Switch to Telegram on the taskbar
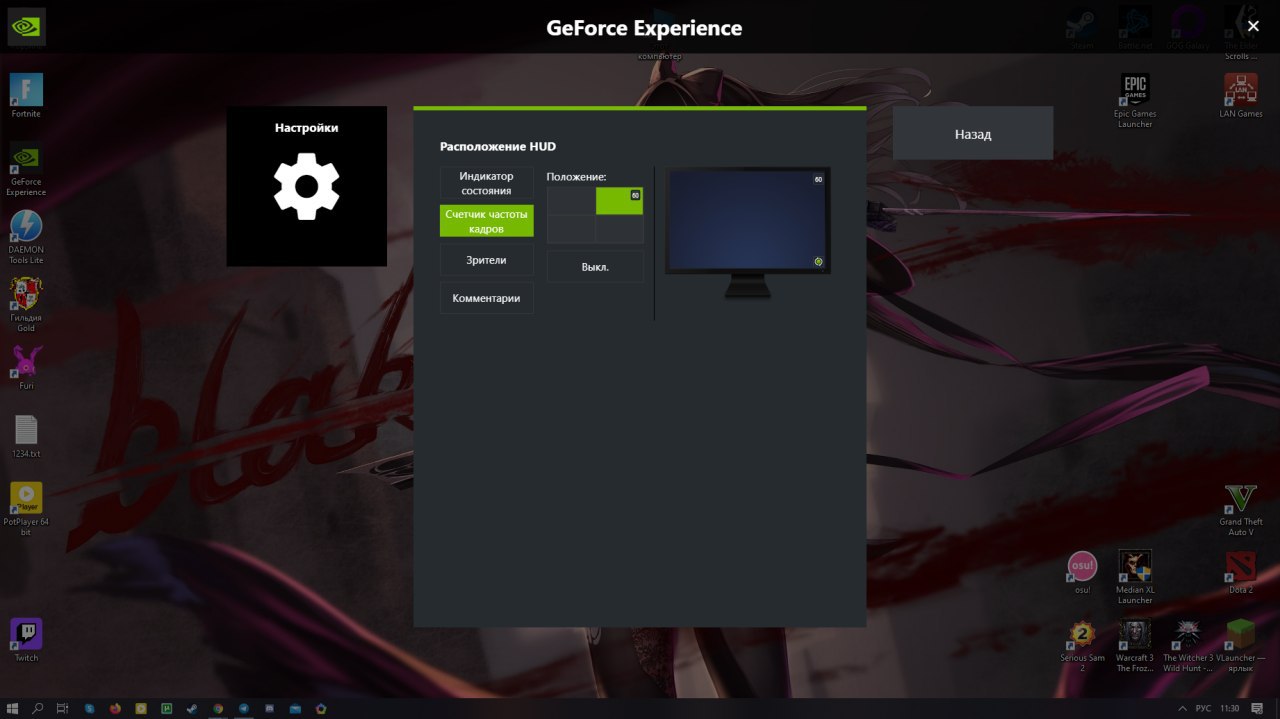 pyautogui.click(x=244, y=709)
